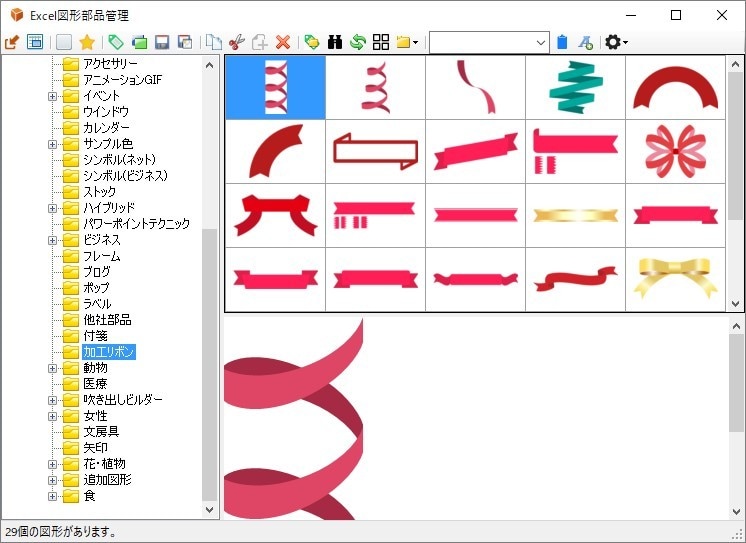The image size is (746, 543).
Task: Select the シンボル(ビジネス) folder
Action: point(126,176)
